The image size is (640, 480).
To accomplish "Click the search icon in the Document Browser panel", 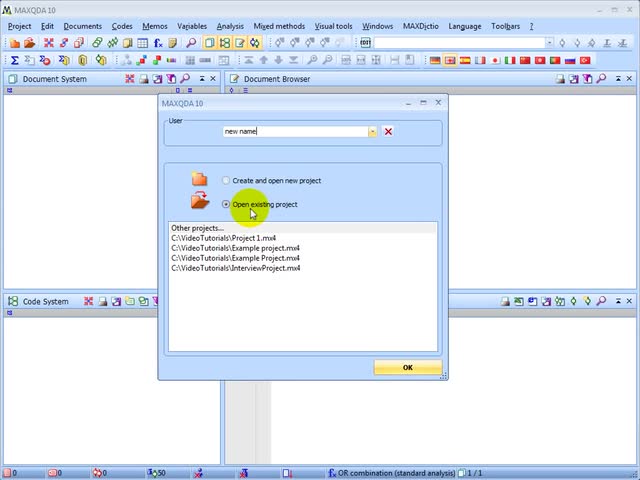I will [x=601, y=78].
